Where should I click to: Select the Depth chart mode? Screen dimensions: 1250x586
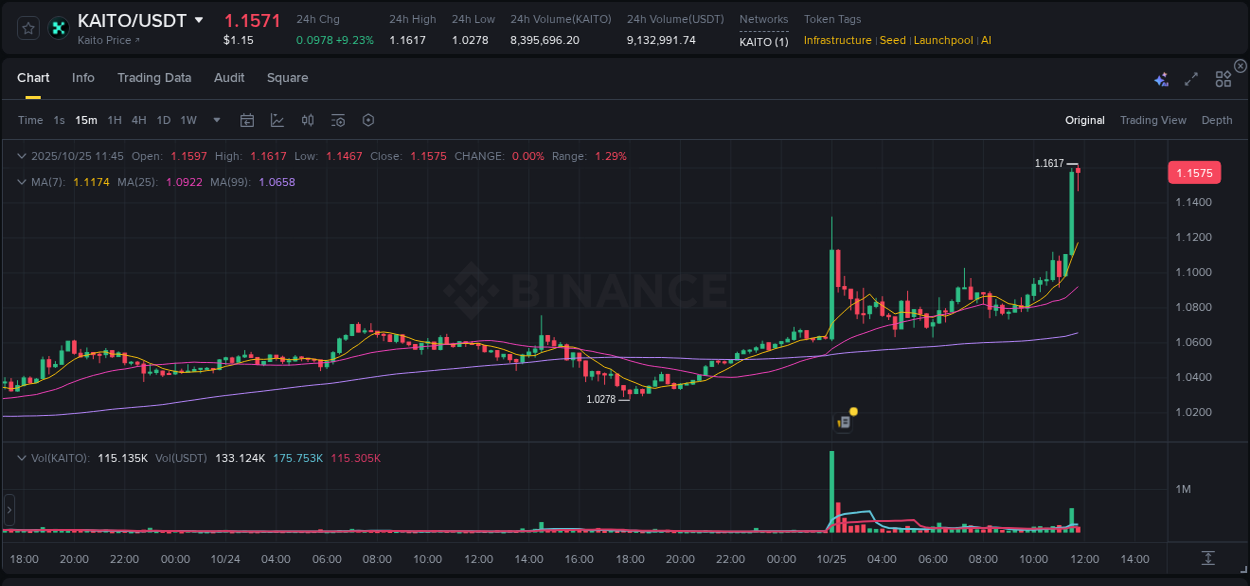coord(1217,120)
